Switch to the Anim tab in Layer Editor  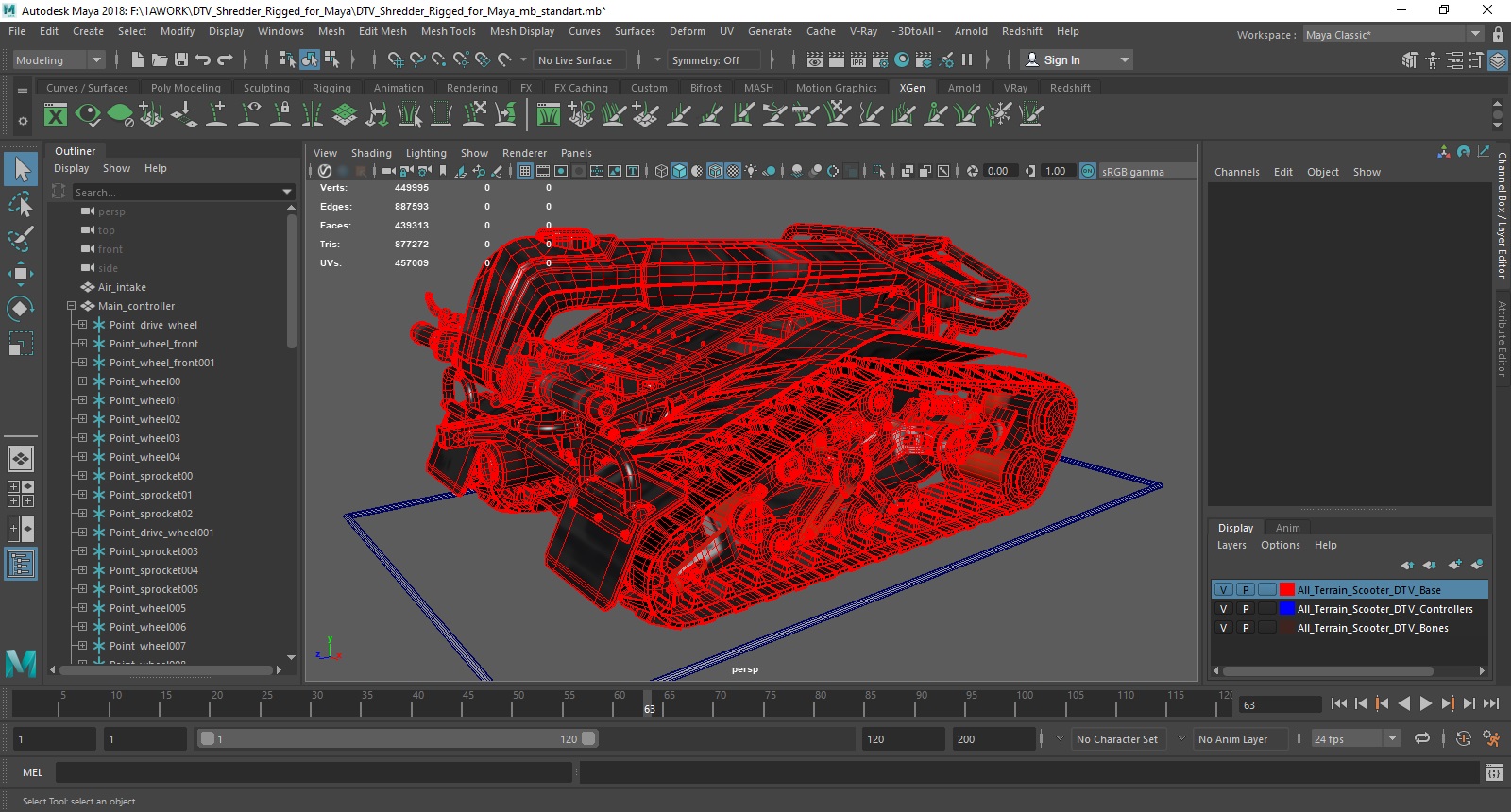(1287, 528)
